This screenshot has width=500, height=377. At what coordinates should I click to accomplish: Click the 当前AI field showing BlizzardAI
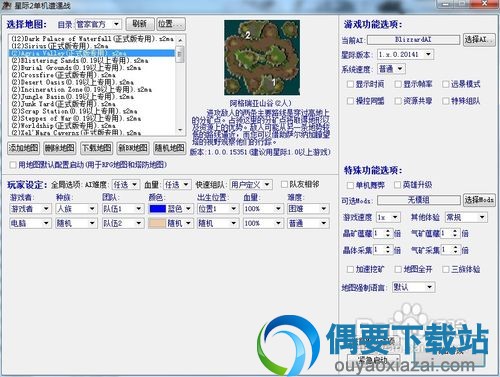pyautogui.click(x=413, y=40)
